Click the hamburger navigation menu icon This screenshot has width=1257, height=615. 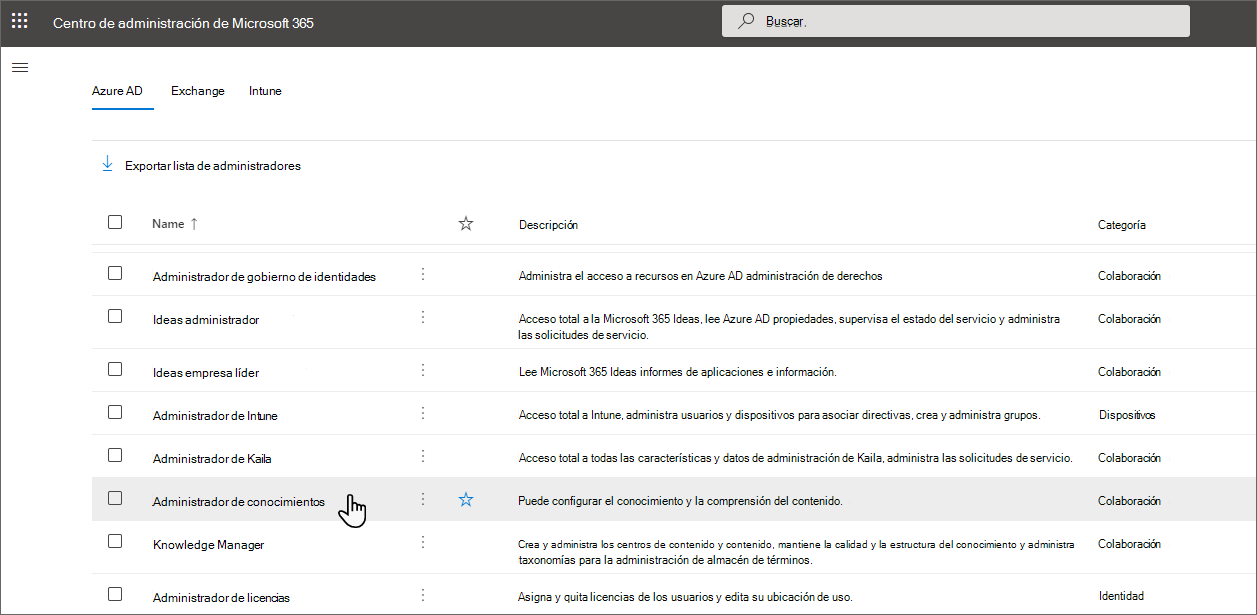(x=20, y=67)
